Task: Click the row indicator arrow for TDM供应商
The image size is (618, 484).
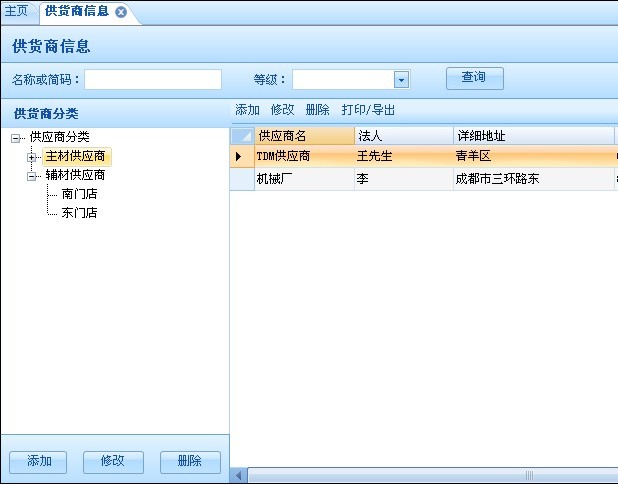Action: point(238,157)
